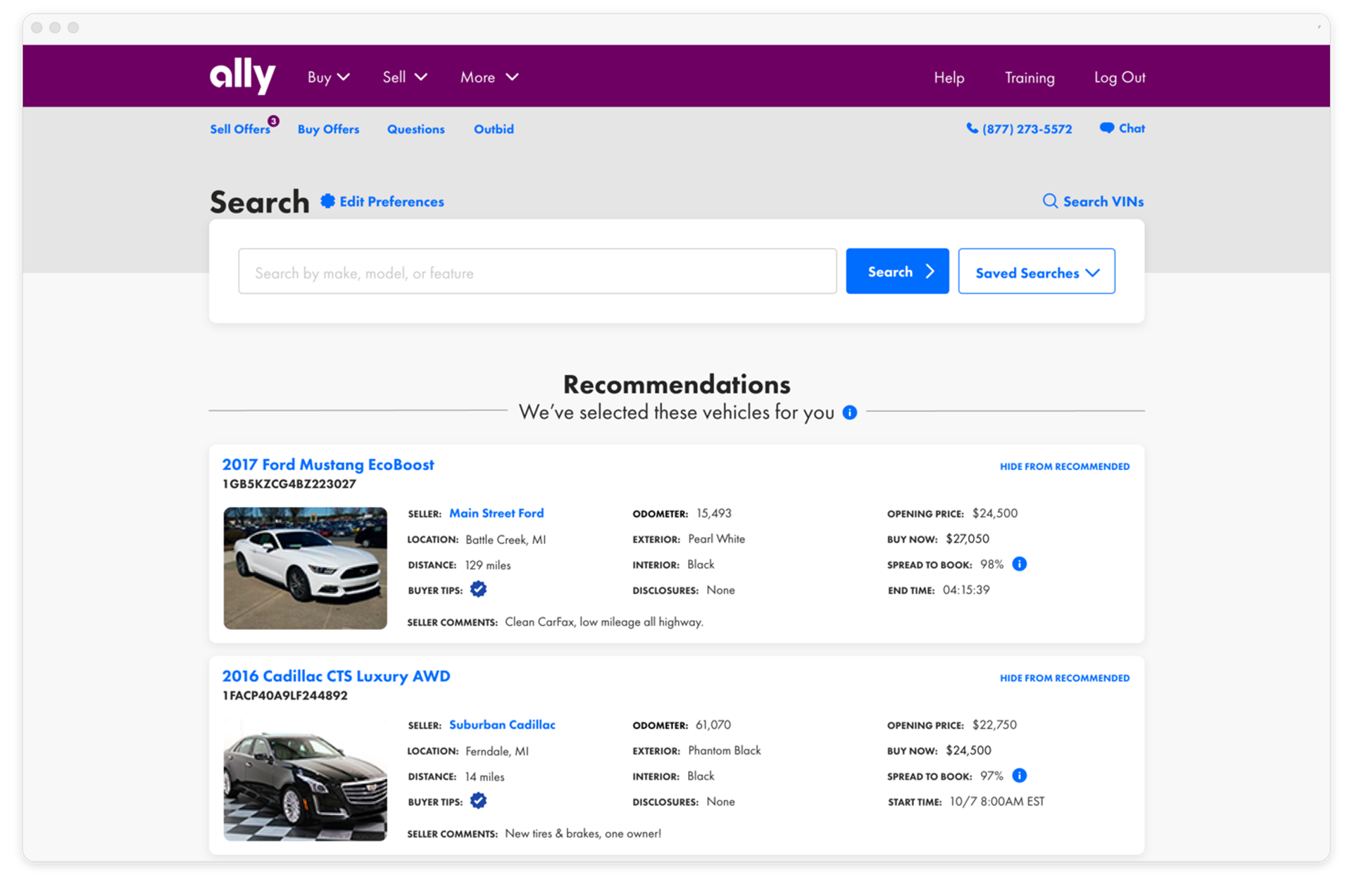Open seller Main Street Ford

[496, 513]
